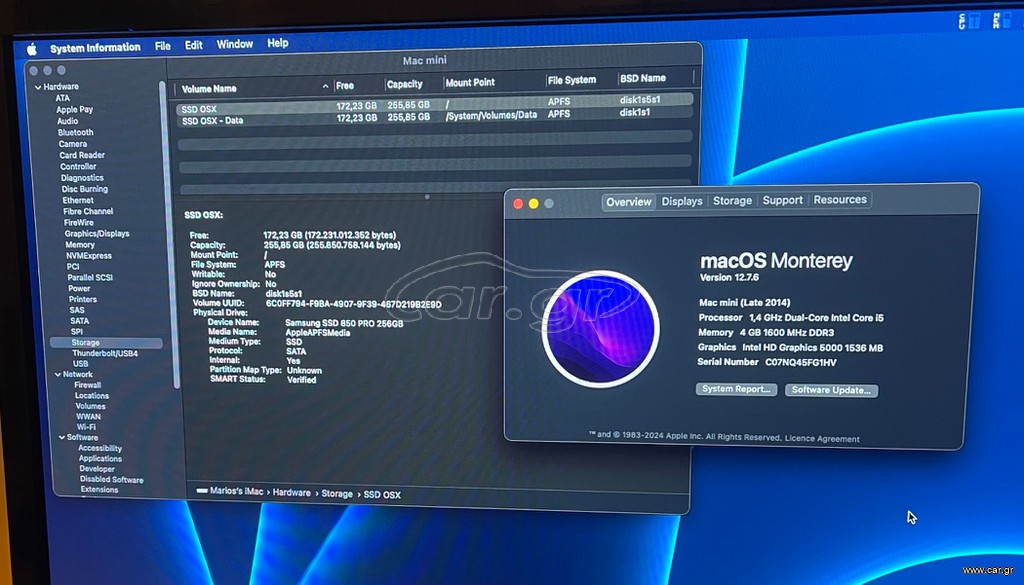Screen dimensions: 1024x585
Task: Select the SSD OSX - Data volume row
Action: pos(435,116)
